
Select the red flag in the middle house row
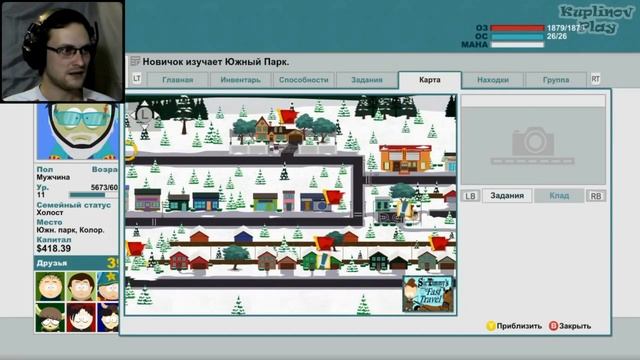[x=324, y=243]
